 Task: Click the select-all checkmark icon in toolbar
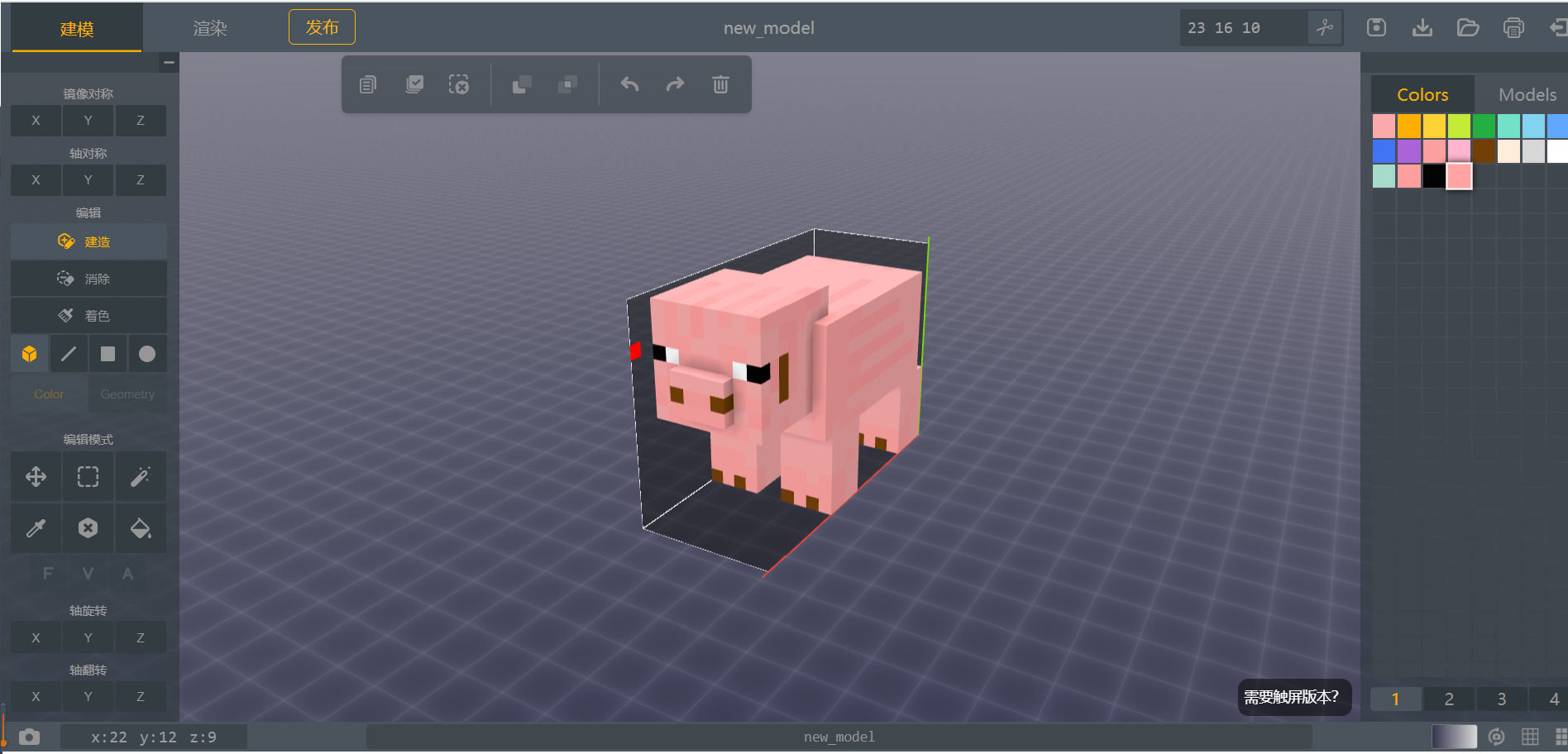[x=414, y=84]
